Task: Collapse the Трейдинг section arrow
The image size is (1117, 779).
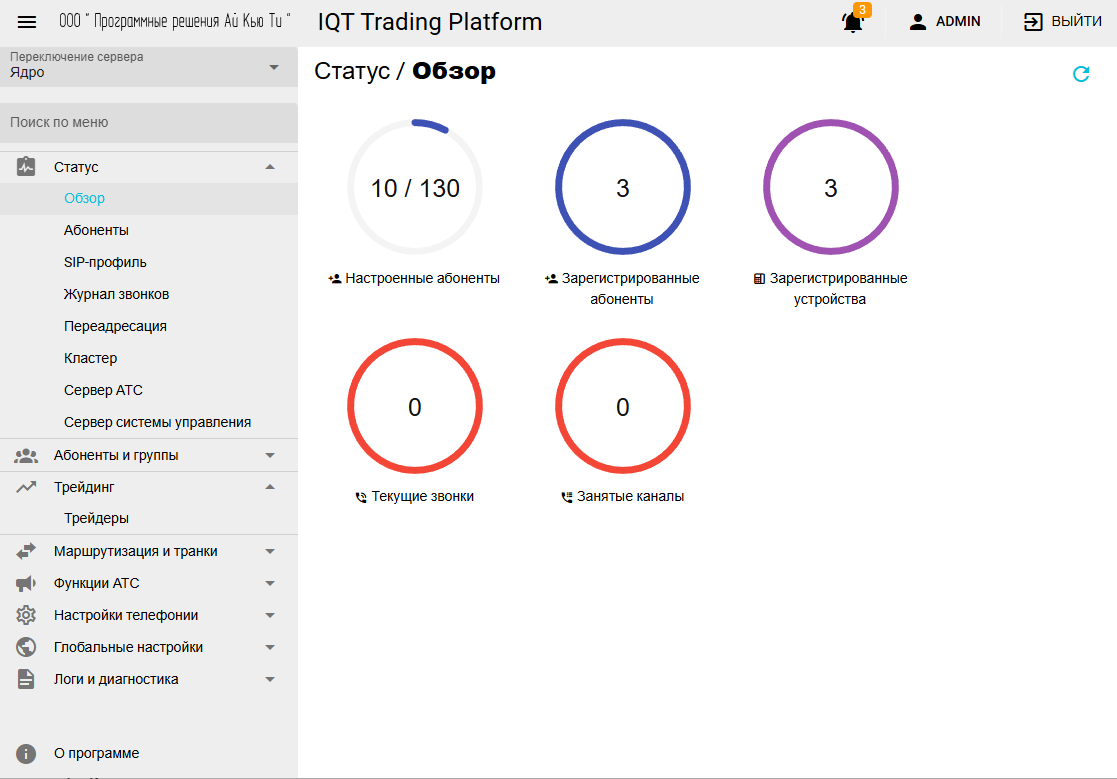Action: (270, 487)
